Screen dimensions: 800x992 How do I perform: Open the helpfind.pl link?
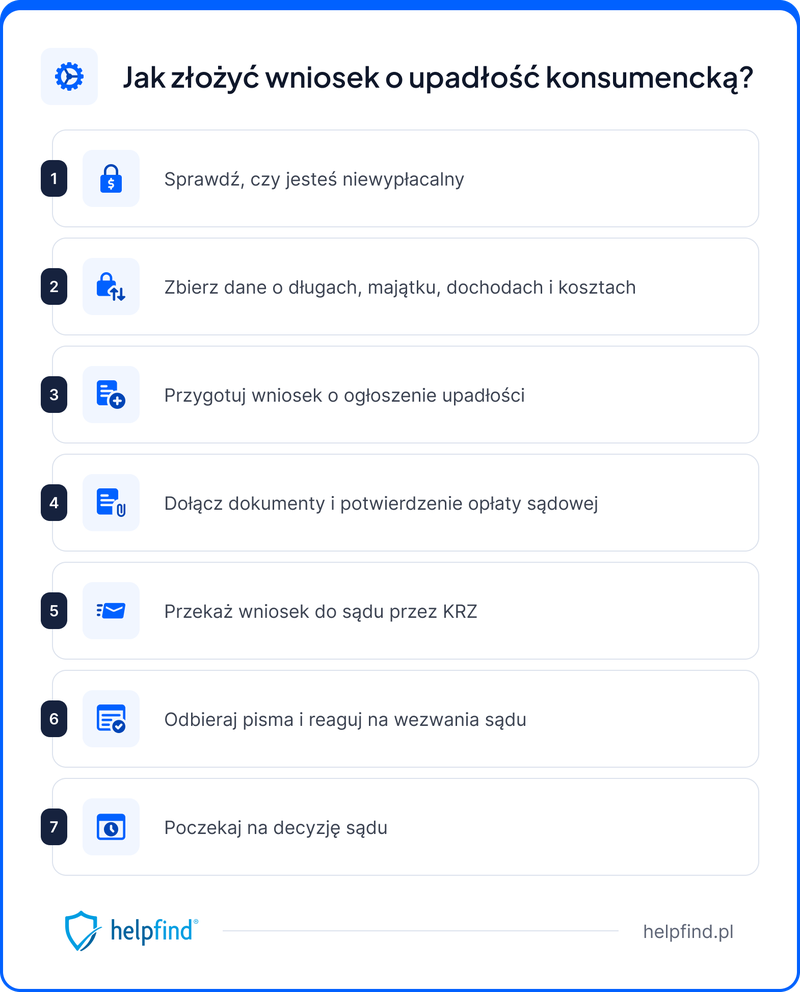pyautogui.click(x=689, y=932)
